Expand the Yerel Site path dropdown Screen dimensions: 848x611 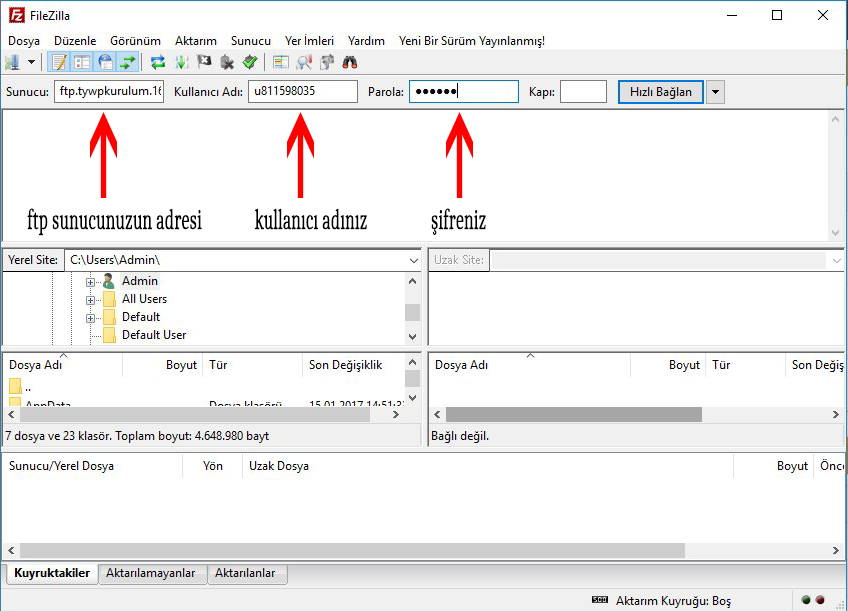414,261
